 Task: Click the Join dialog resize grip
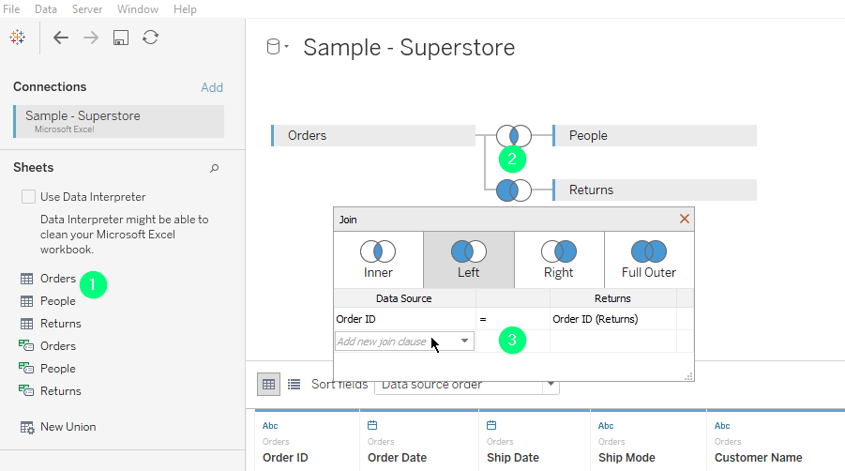(x=689, y=376)
